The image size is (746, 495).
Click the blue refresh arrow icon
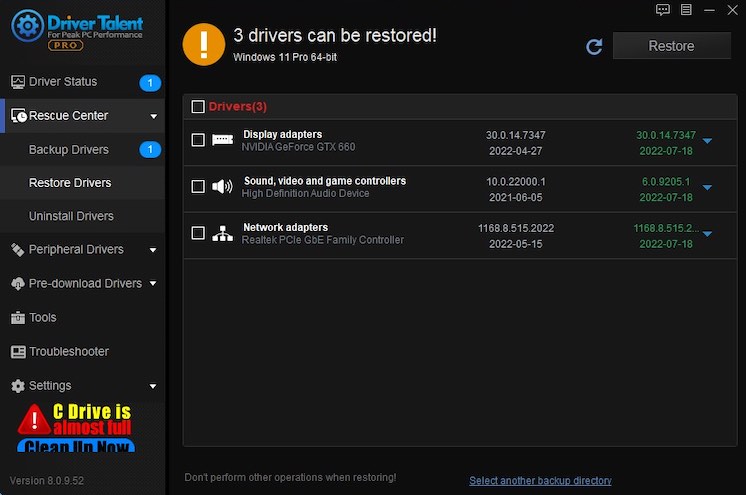click(x=594, y=46)
